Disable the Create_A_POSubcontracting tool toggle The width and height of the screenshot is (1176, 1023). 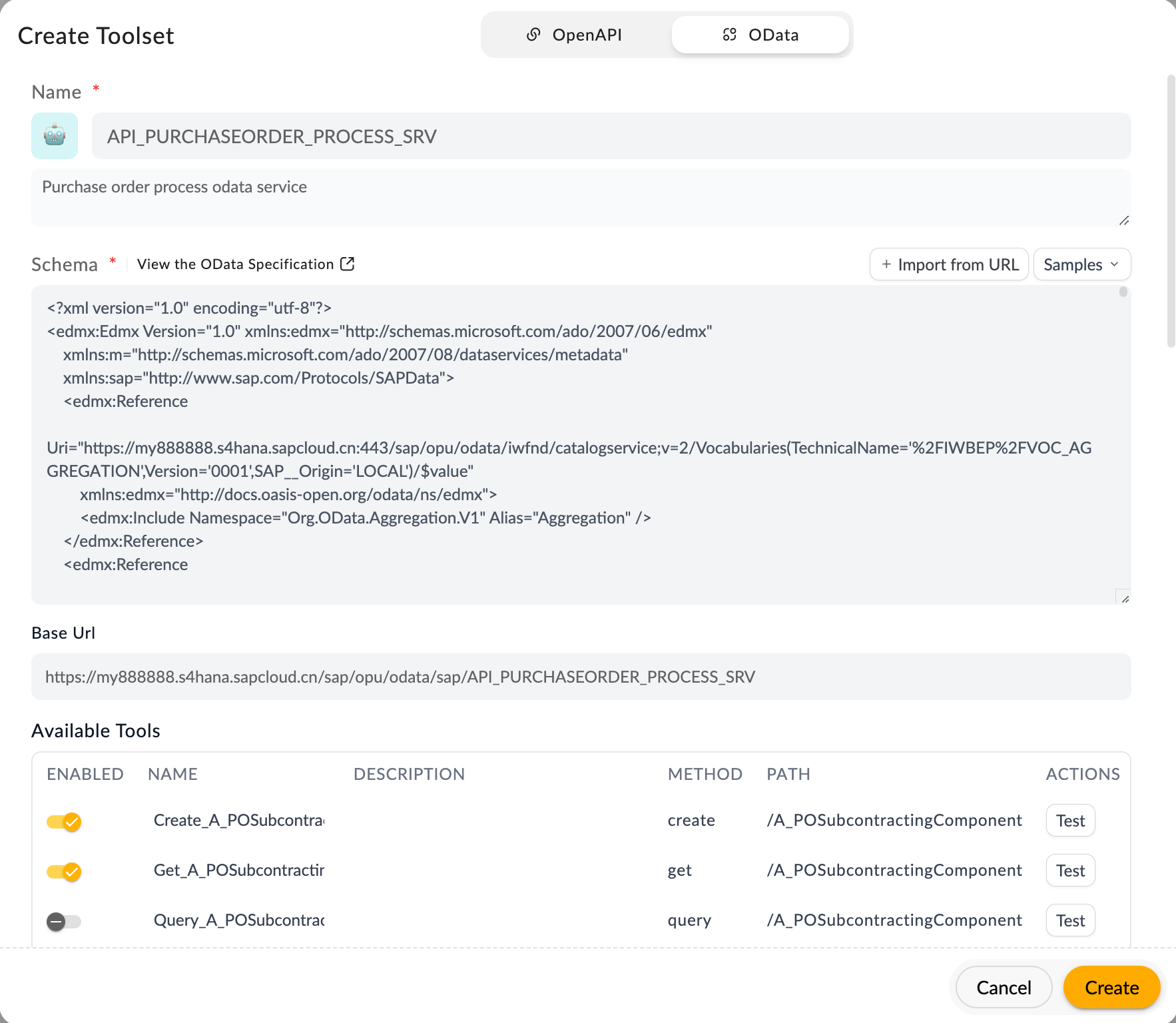click(x=64, y=821)
